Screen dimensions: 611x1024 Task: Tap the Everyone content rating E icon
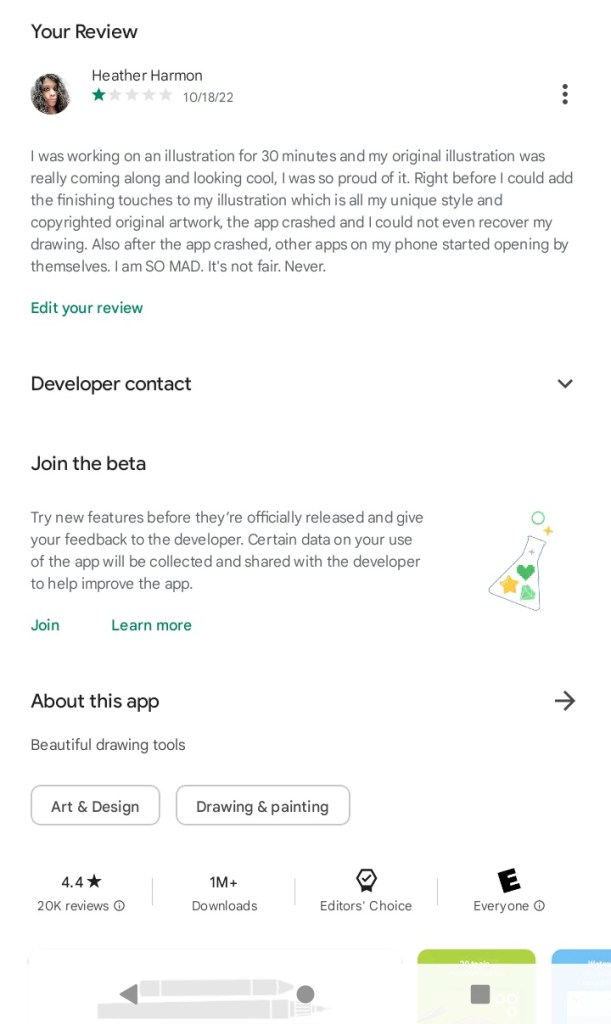[509, 880]
